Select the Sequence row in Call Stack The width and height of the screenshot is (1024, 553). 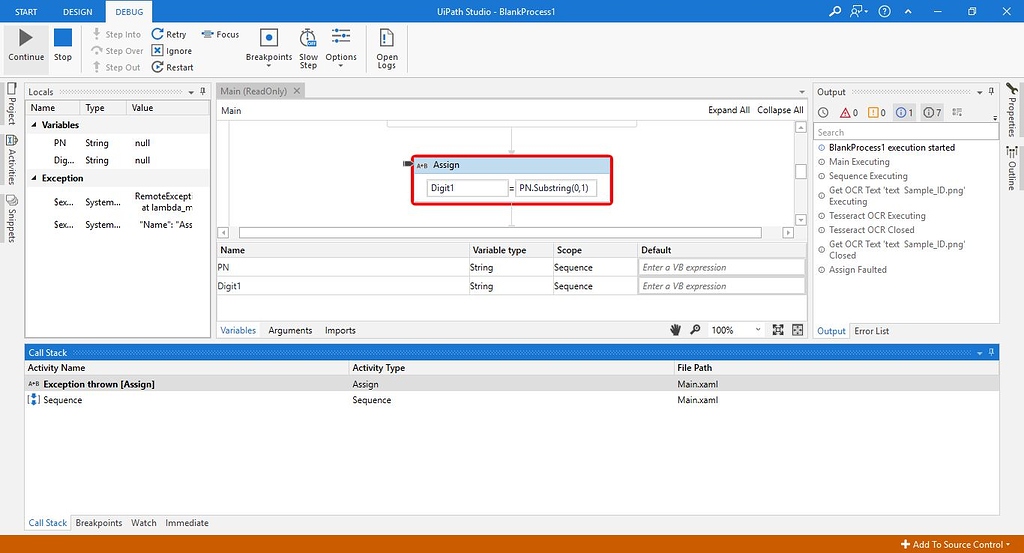pyautogui.click(x=511, y=400)
